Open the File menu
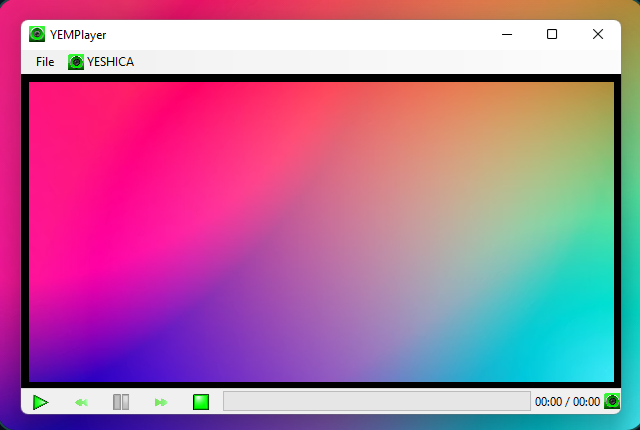The height and width of the screenshot is (430, 640). [x=45, y=62]
